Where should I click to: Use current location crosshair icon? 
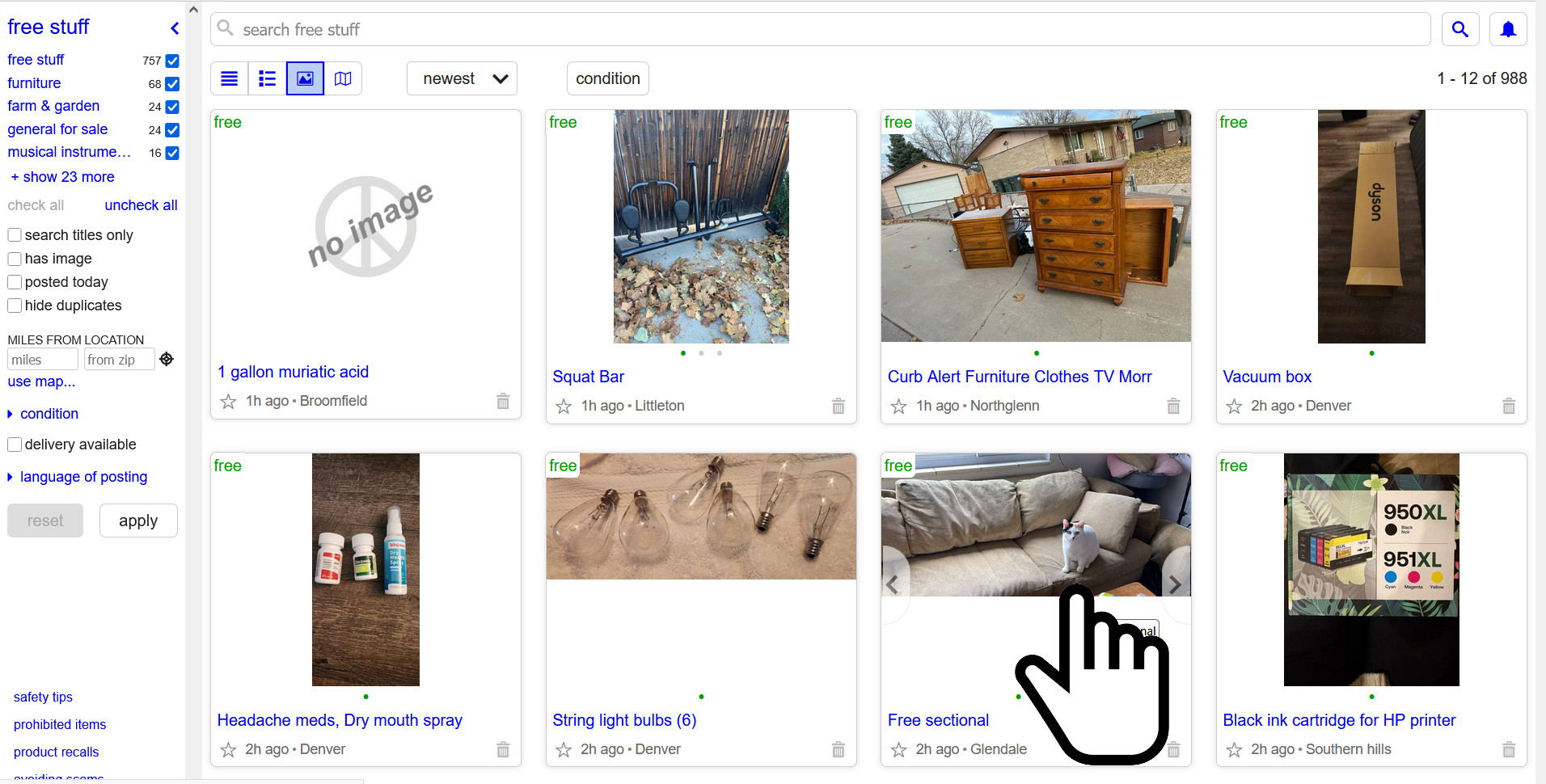click(167, 359)
